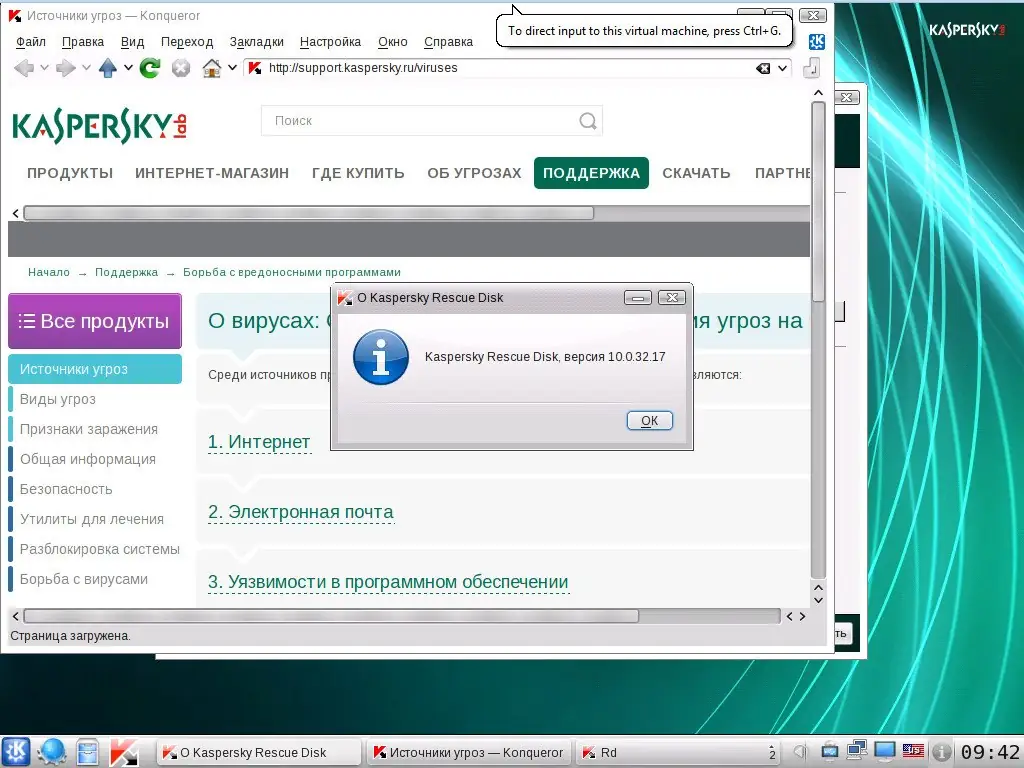Switch to the ОБ УГРОЗАХ navigation tab
Viewport: 1024px width, 768px height.
[x=473, y=173]
